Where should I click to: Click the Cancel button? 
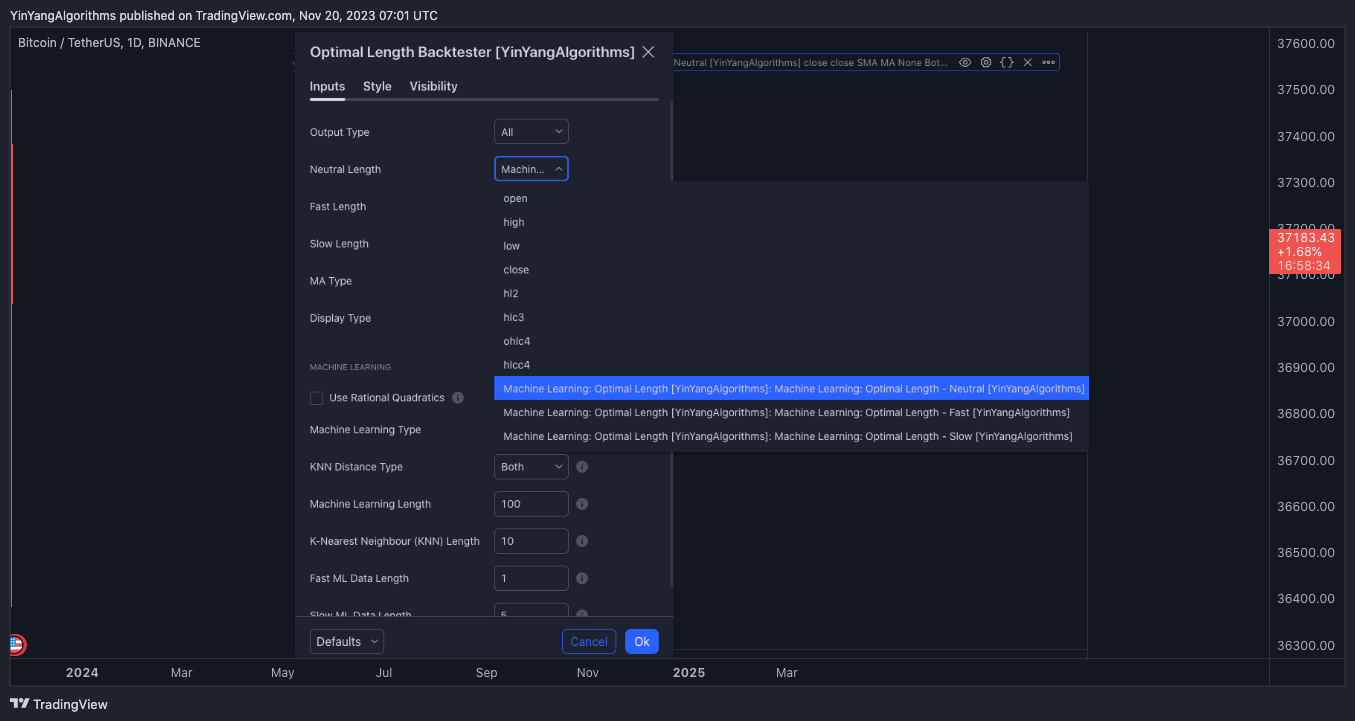(x=589, y=642)
